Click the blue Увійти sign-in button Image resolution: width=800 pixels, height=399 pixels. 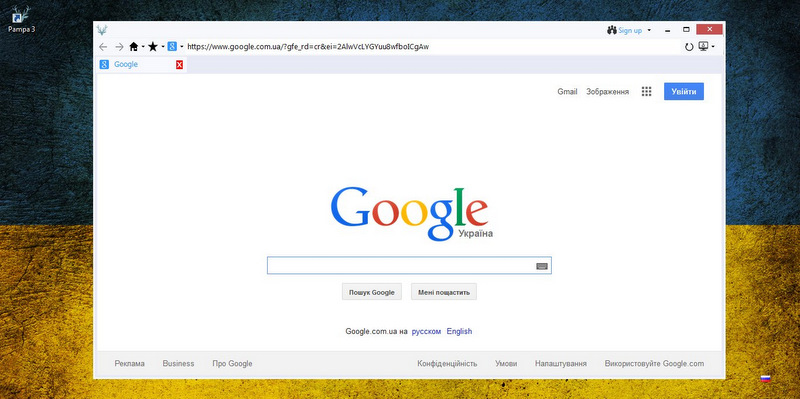684,91
